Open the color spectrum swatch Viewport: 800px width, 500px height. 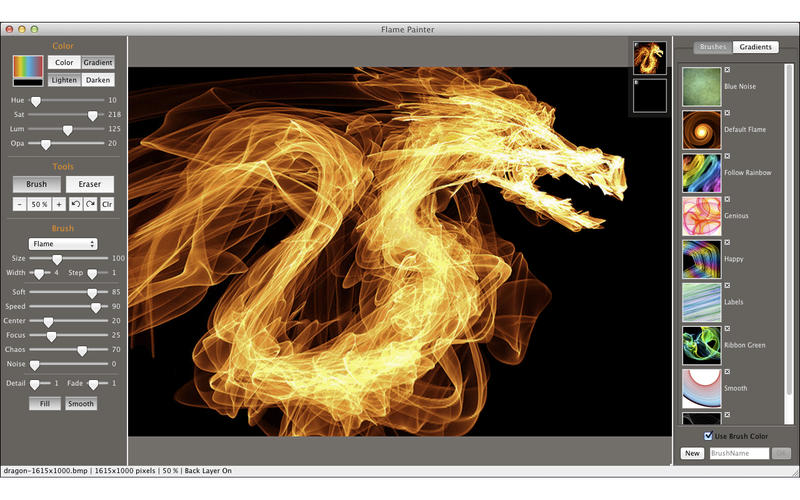point(27,69)
